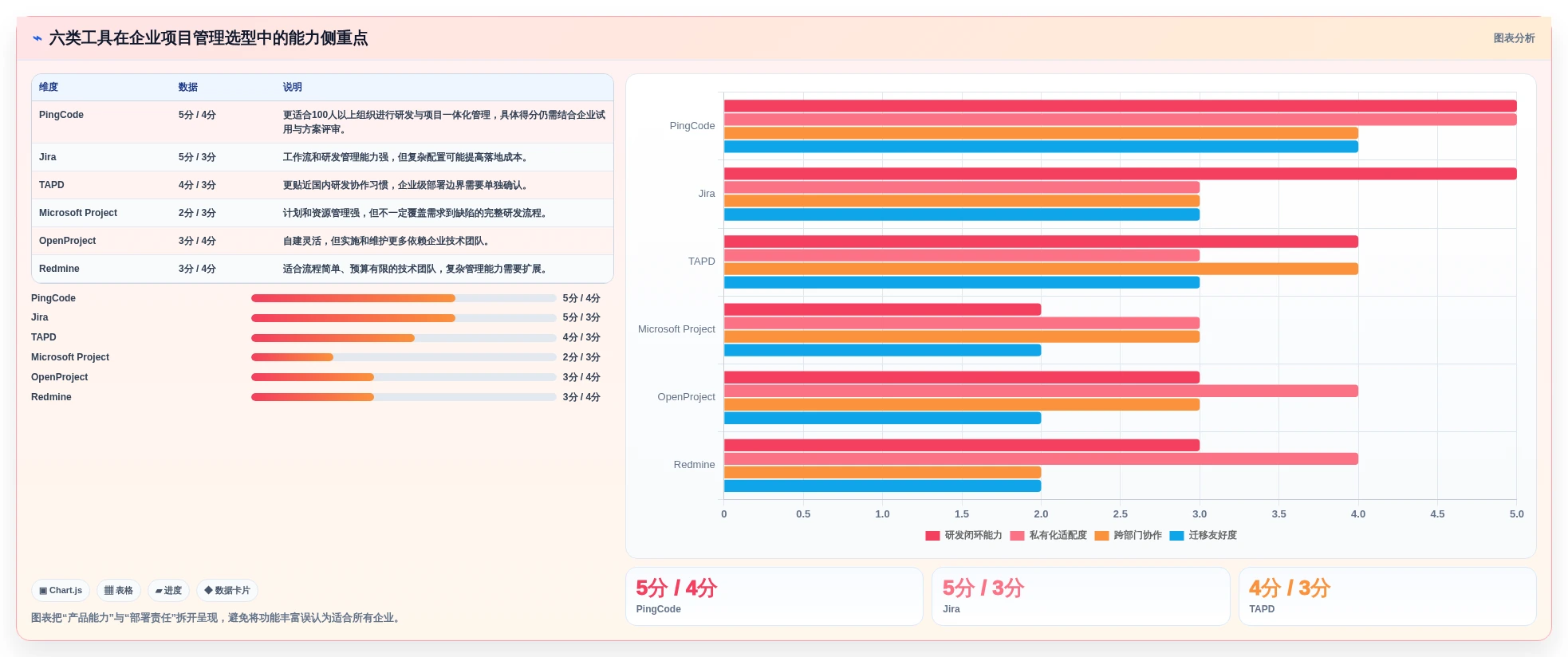Select the Chart.js tag chip
The width and height of the screenshot is (1568, 657).
click(x=61, y=591)
